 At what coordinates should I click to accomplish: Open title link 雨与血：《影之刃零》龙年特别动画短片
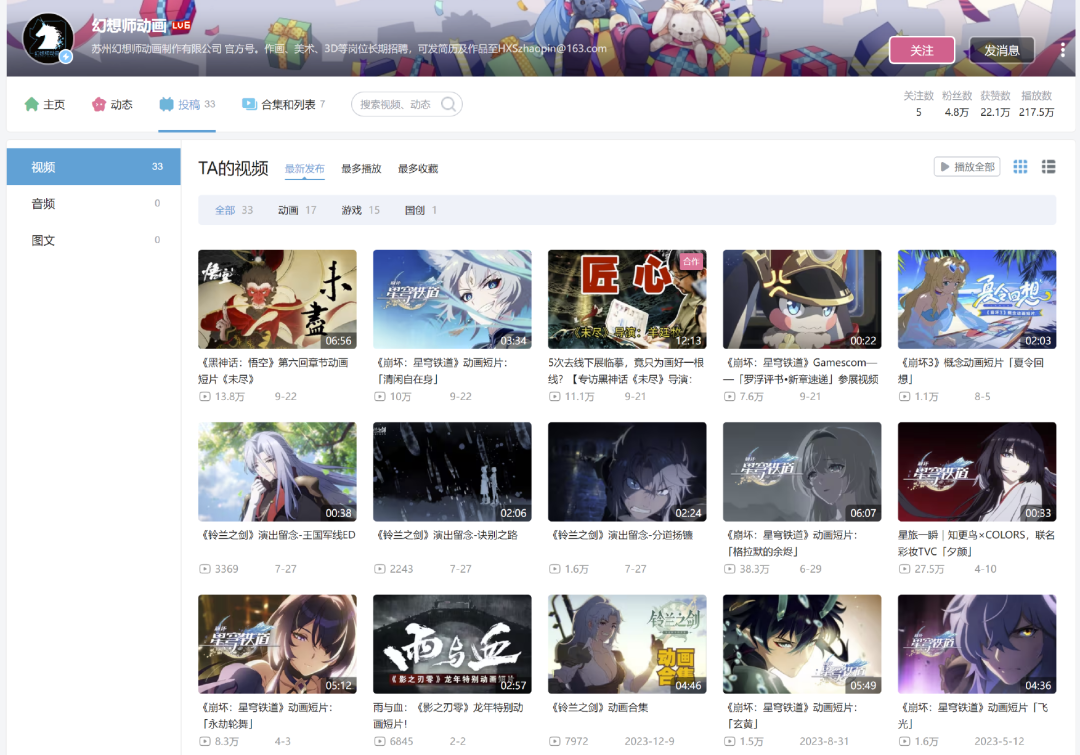pos(448,715)
